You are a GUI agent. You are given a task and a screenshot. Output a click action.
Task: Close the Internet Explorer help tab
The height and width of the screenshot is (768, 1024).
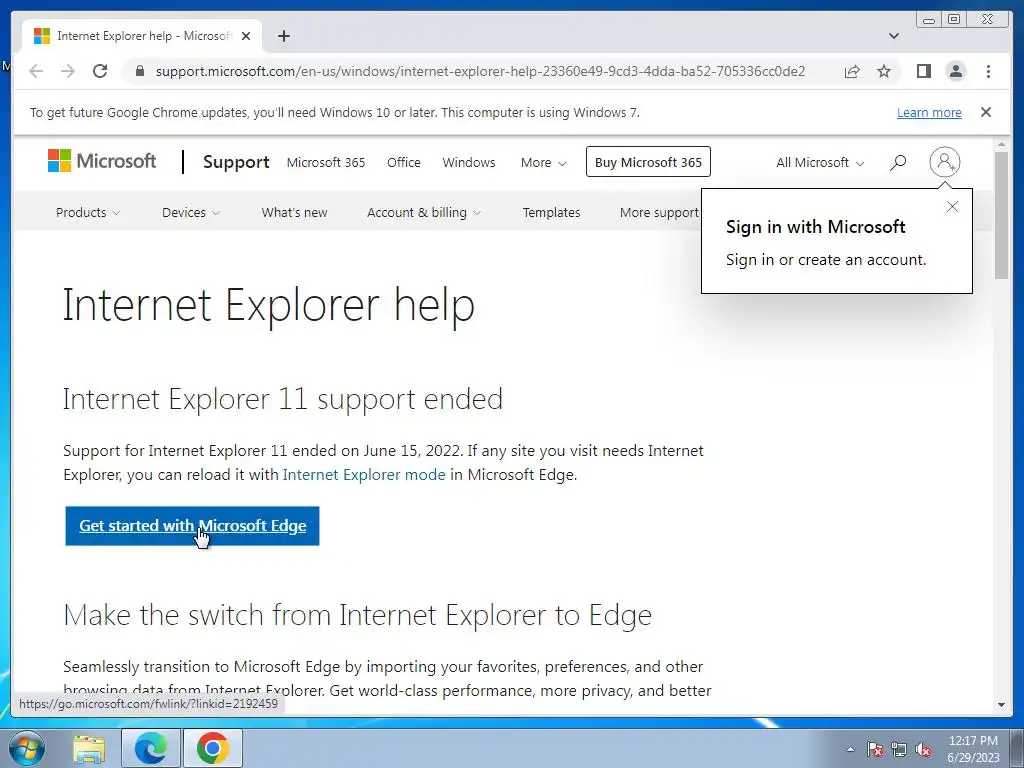[x=246, y=36]
